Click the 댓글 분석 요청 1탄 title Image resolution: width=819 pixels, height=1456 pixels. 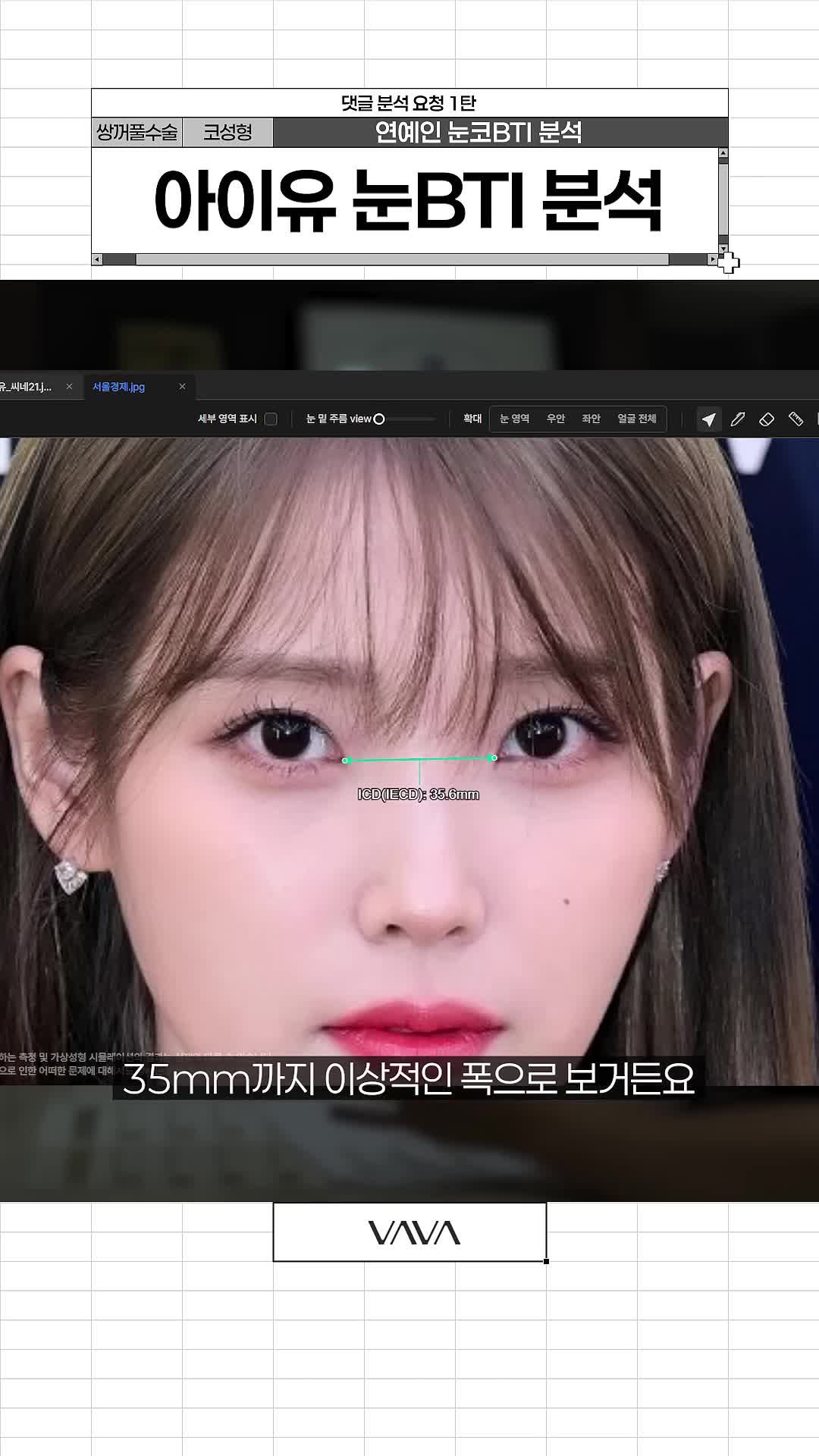[409, 103]
